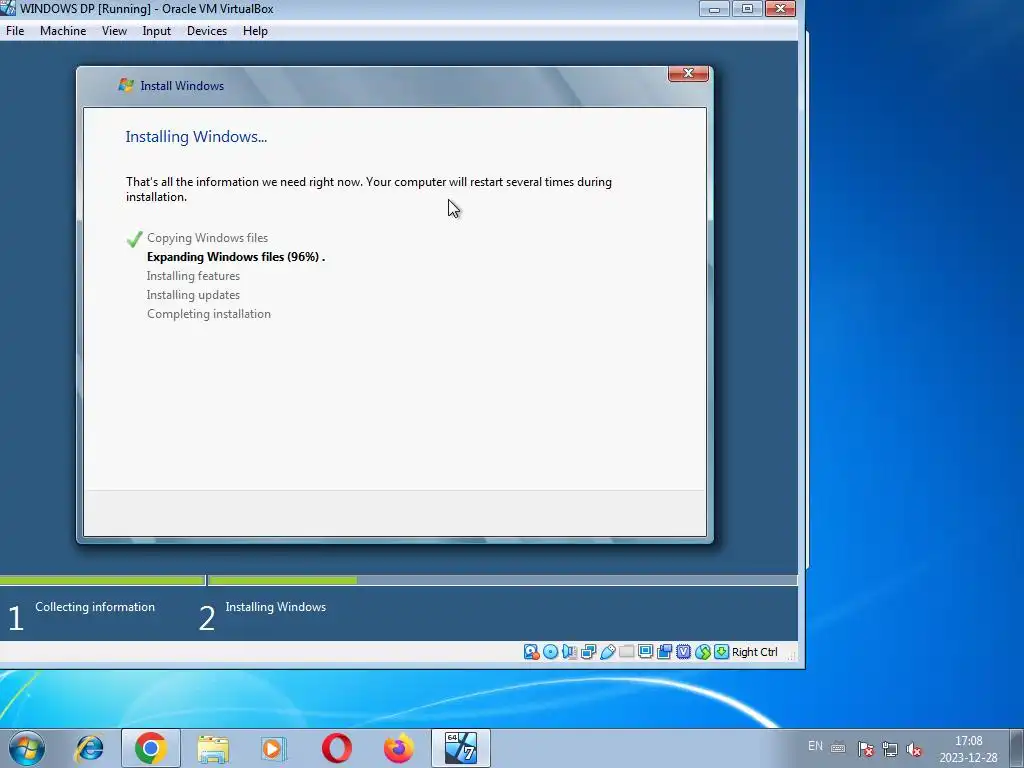Viewport: 1024px width, 768px height.
Task: Click 'Installing updates' step text
Action: tap(193, 295)
